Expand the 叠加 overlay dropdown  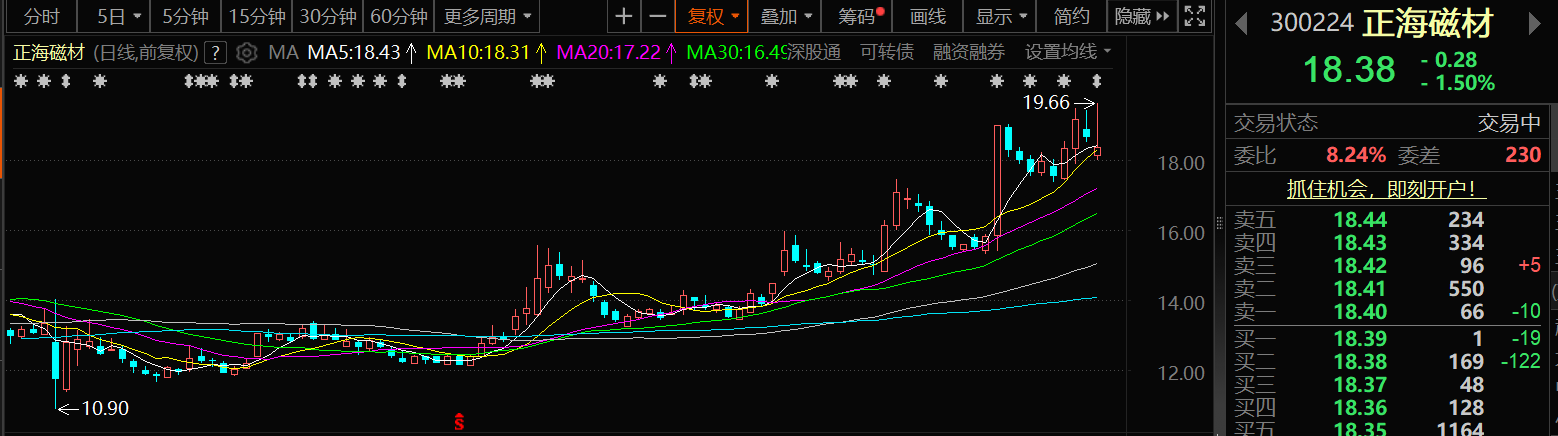785,16
